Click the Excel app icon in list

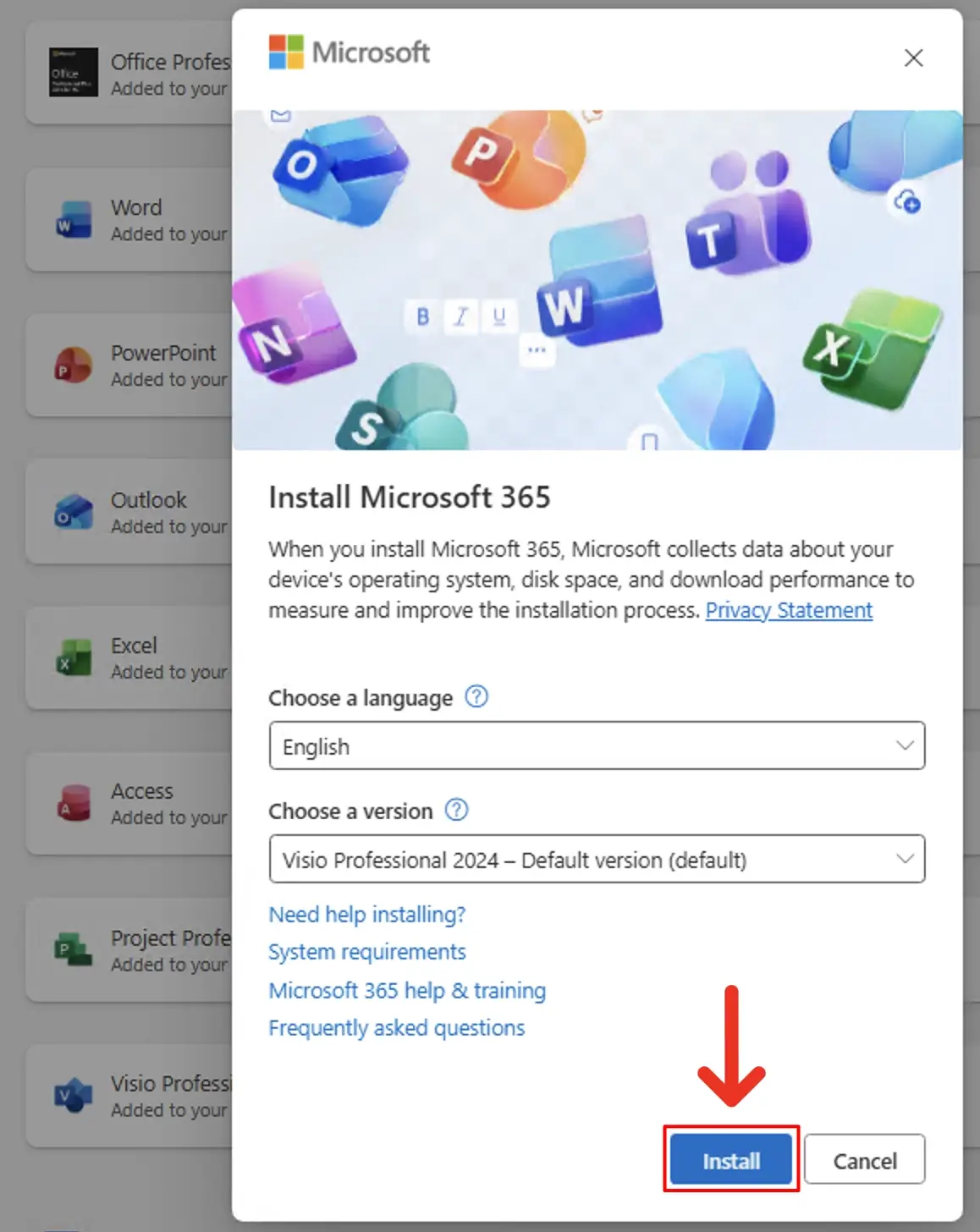coord(74,657)
